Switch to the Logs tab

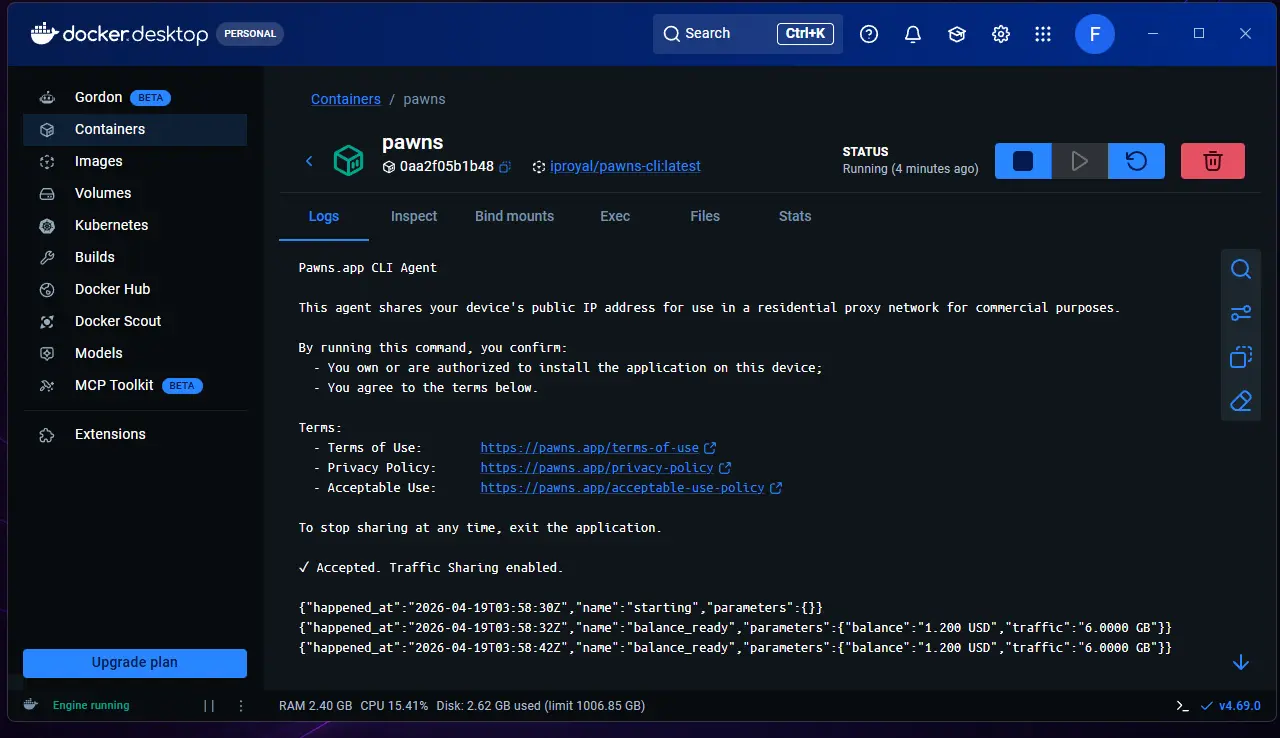324,216
